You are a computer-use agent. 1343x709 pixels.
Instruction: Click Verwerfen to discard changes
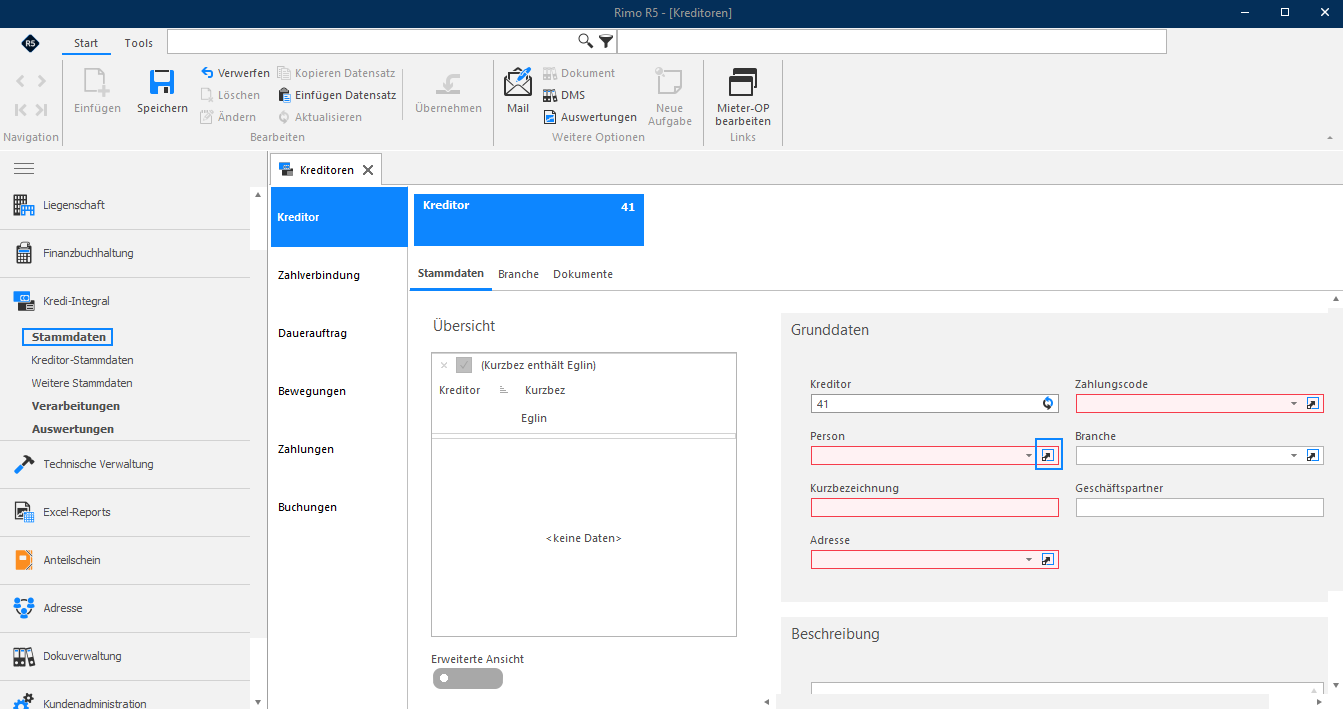point(235,73)
